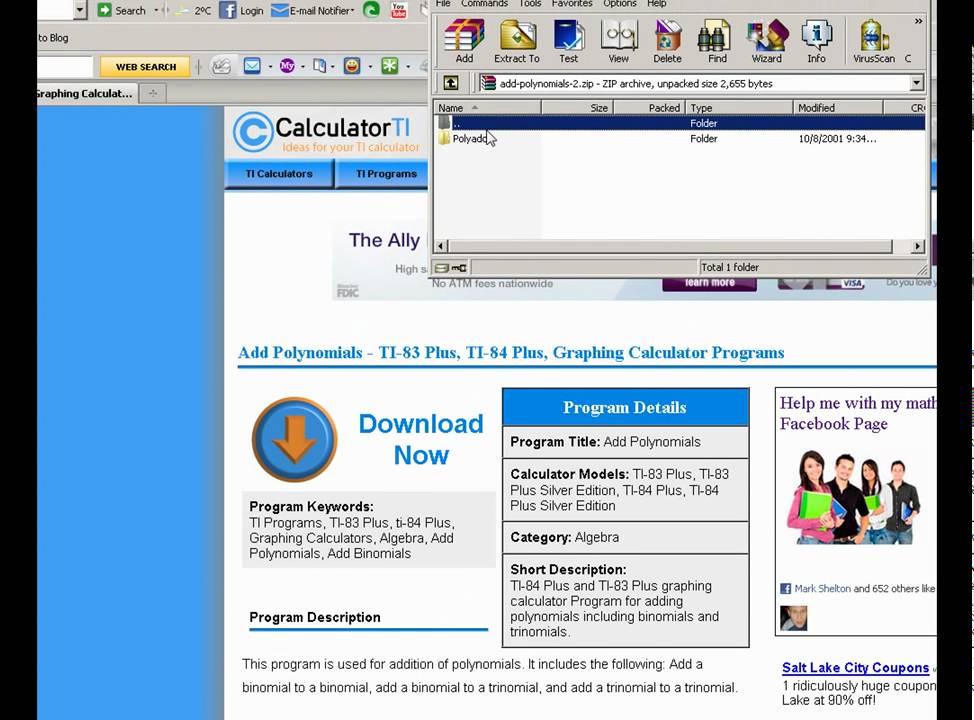Image resolution: width=974 pixels, height=720 pixels.
Task: Click the orange download arrow icon
Action: click(x=294, y=439)
